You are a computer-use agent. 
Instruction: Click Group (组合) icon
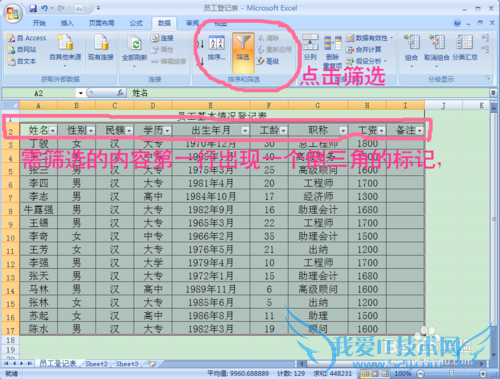point(412,42)
